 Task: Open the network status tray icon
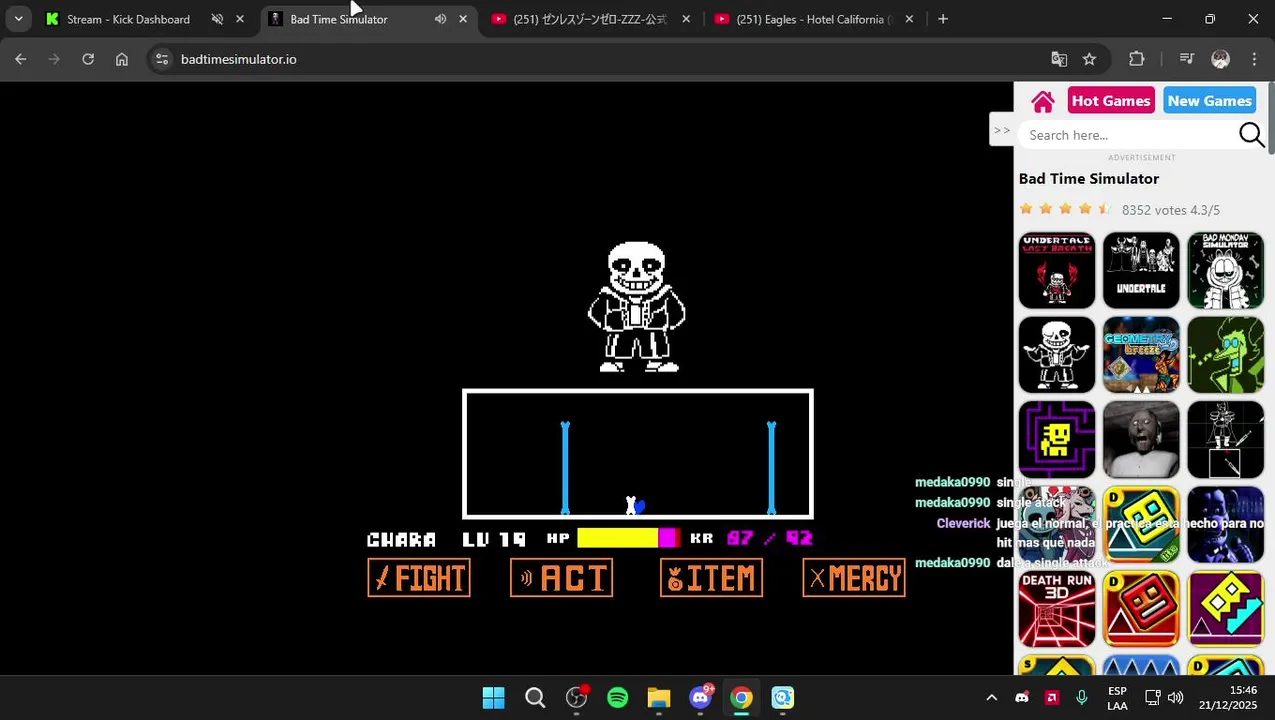coord(1152,697)
